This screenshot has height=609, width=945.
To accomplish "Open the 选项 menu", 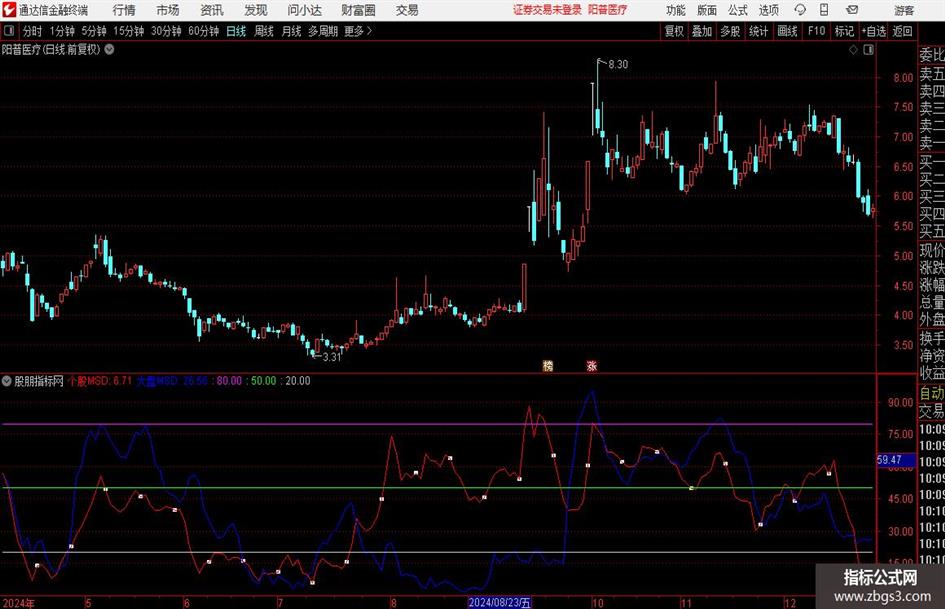I will click(768, 10).
